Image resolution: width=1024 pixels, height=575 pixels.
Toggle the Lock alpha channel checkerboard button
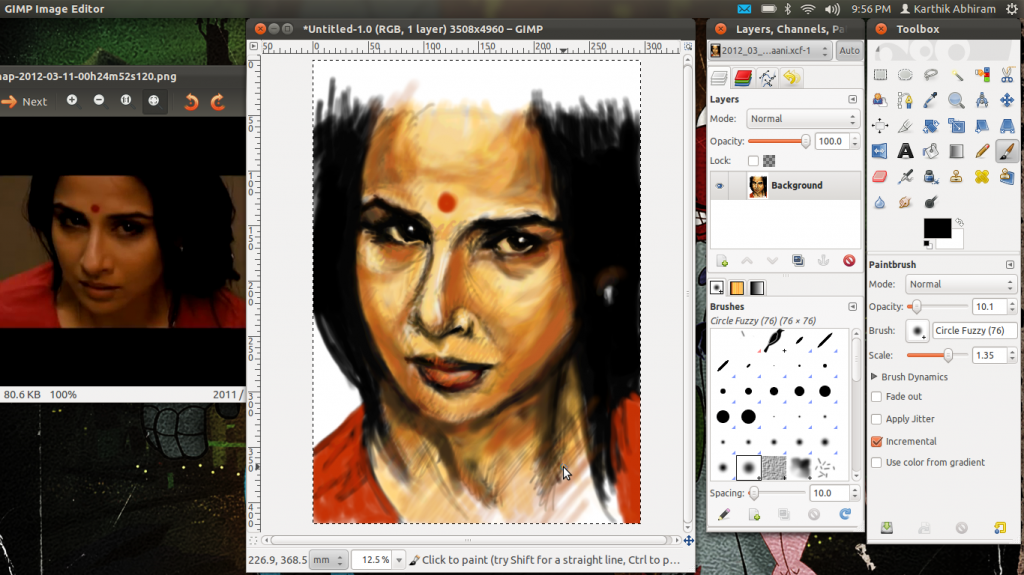pos(769,161)
